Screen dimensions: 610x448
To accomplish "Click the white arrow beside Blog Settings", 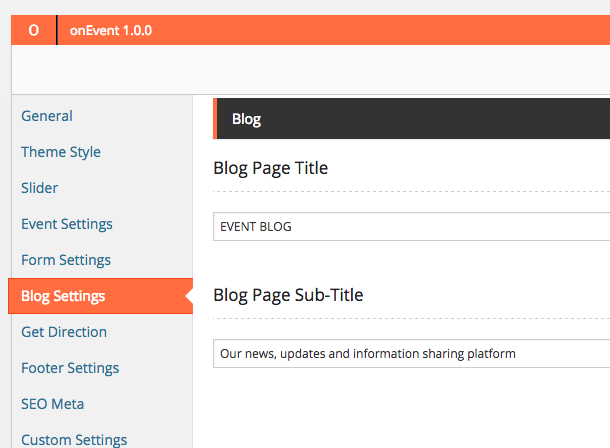I will coord(189,296).
